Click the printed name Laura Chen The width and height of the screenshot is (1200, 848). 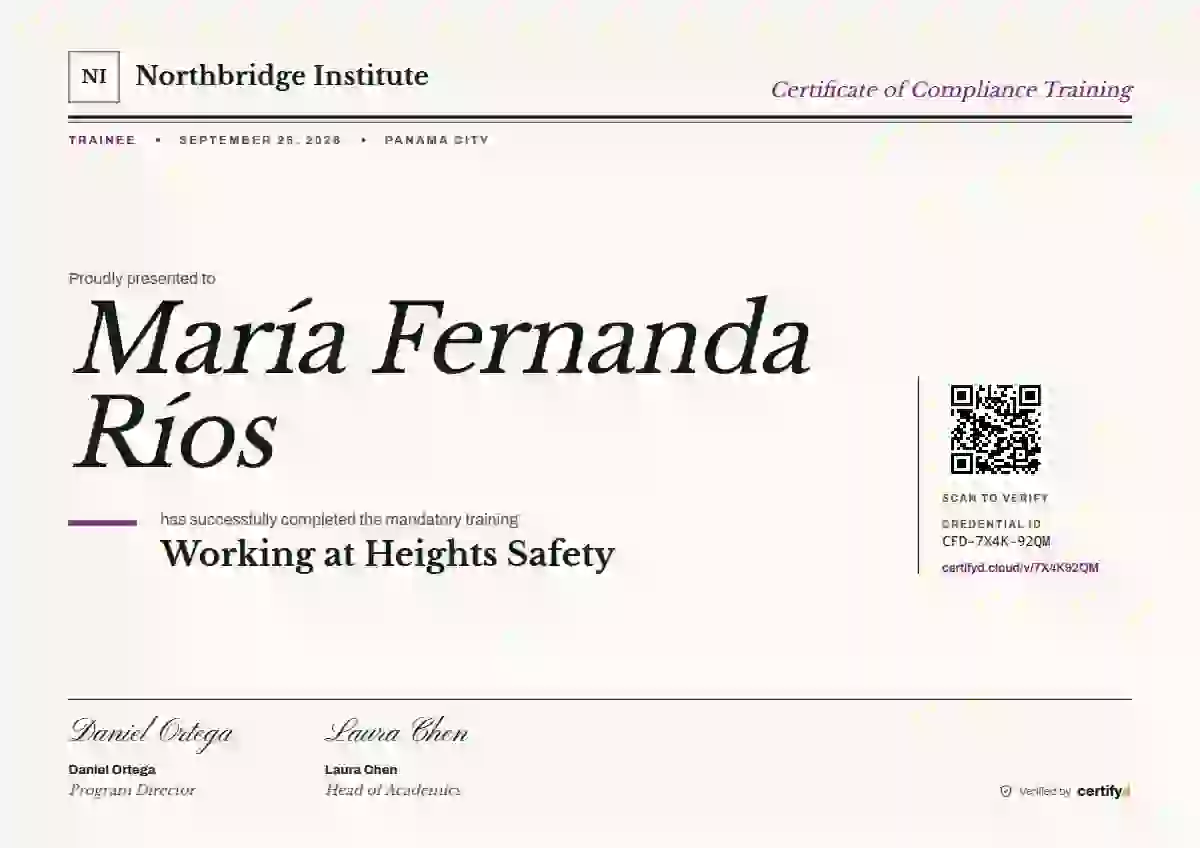click(361, 770)
